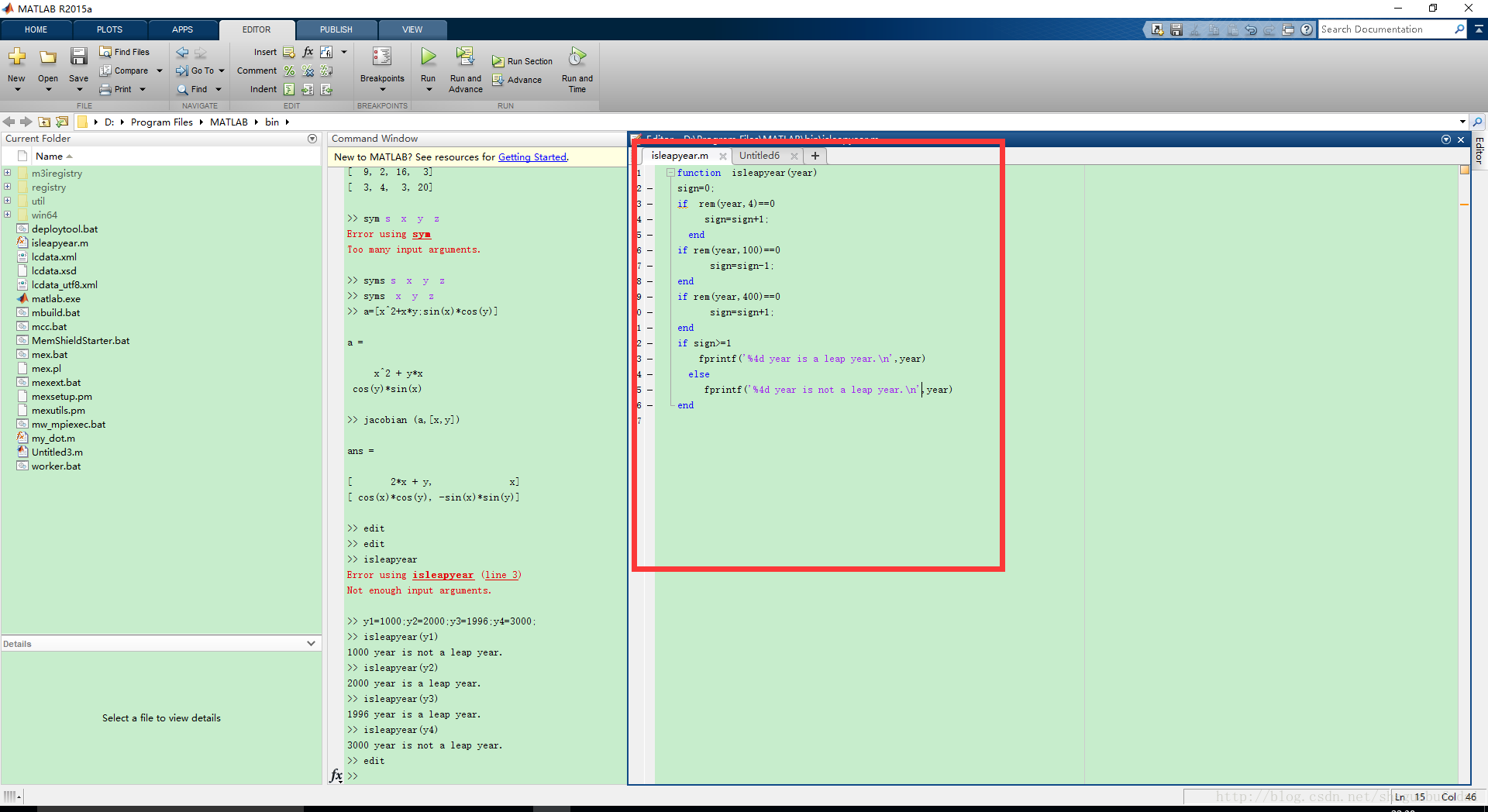Screen dimensions: 1488x812
Task: Open the New dropdown arrow
Action: tap(17, 90)
